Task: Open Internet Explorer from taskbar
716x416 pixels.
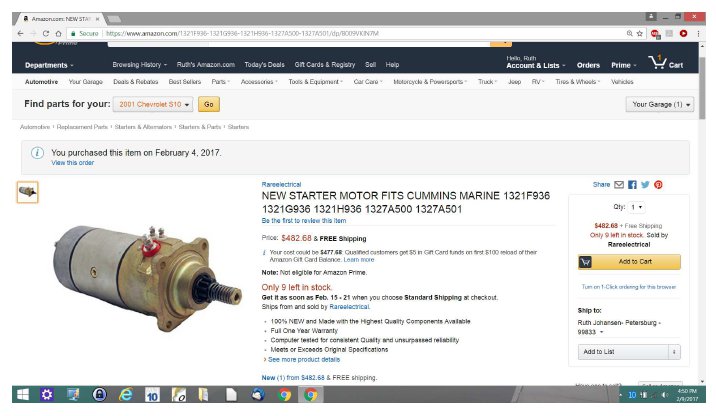Action: click(126, 394)
